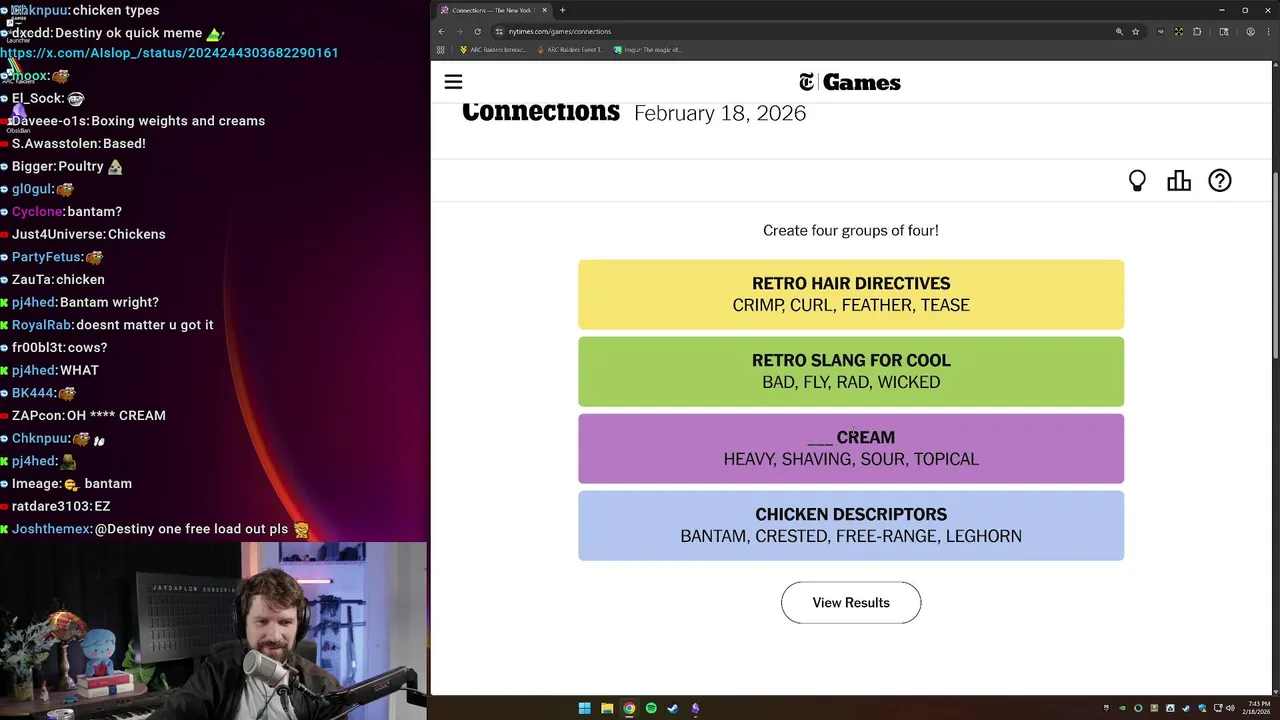The width and height of the screenshot is (1280, 720).
Task: Open the Windows Start menu
Action: point(584,708)
